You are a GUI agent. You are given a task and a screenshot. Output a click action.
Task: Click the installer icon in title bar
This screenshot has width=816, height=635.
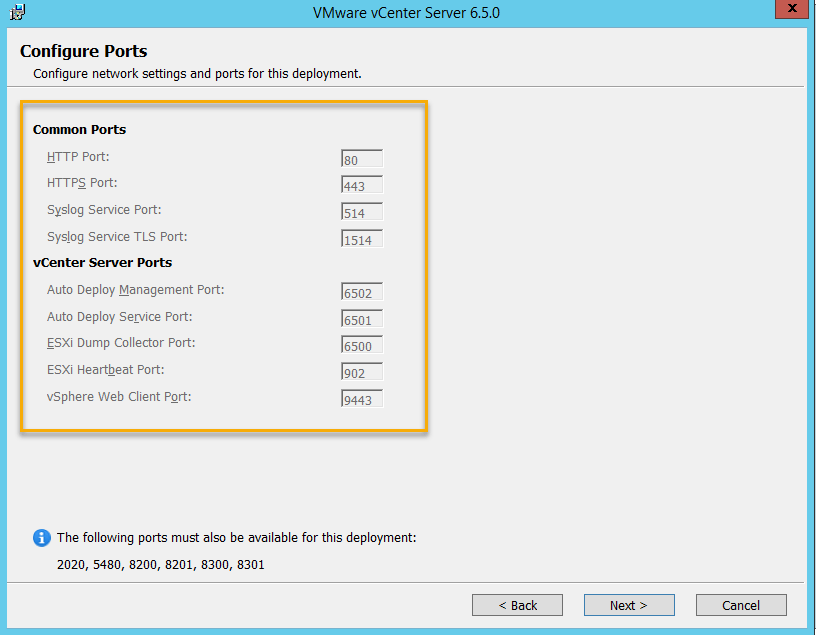(18, 13)
